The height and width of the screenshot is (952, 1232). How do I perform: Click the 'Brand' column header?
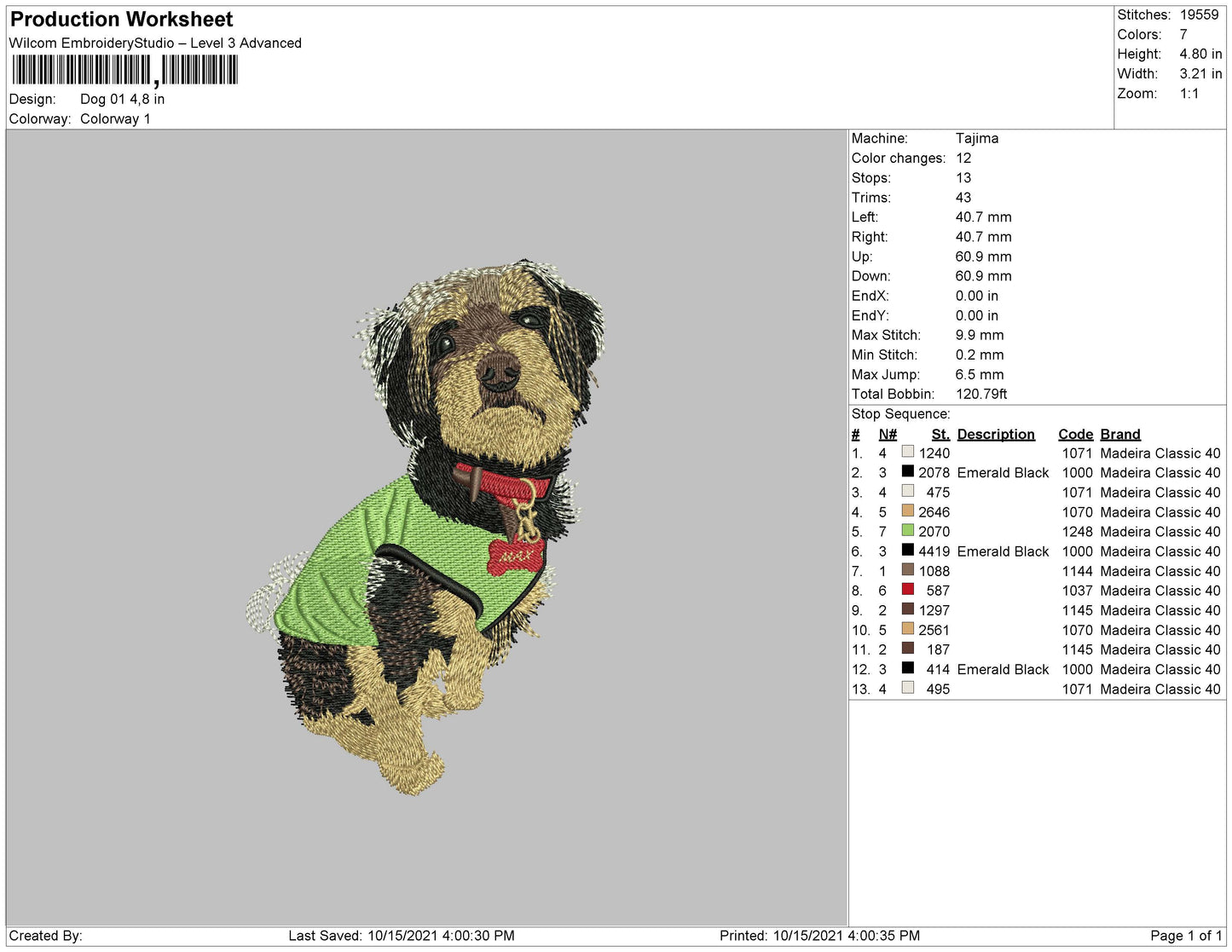[1120, 434]
